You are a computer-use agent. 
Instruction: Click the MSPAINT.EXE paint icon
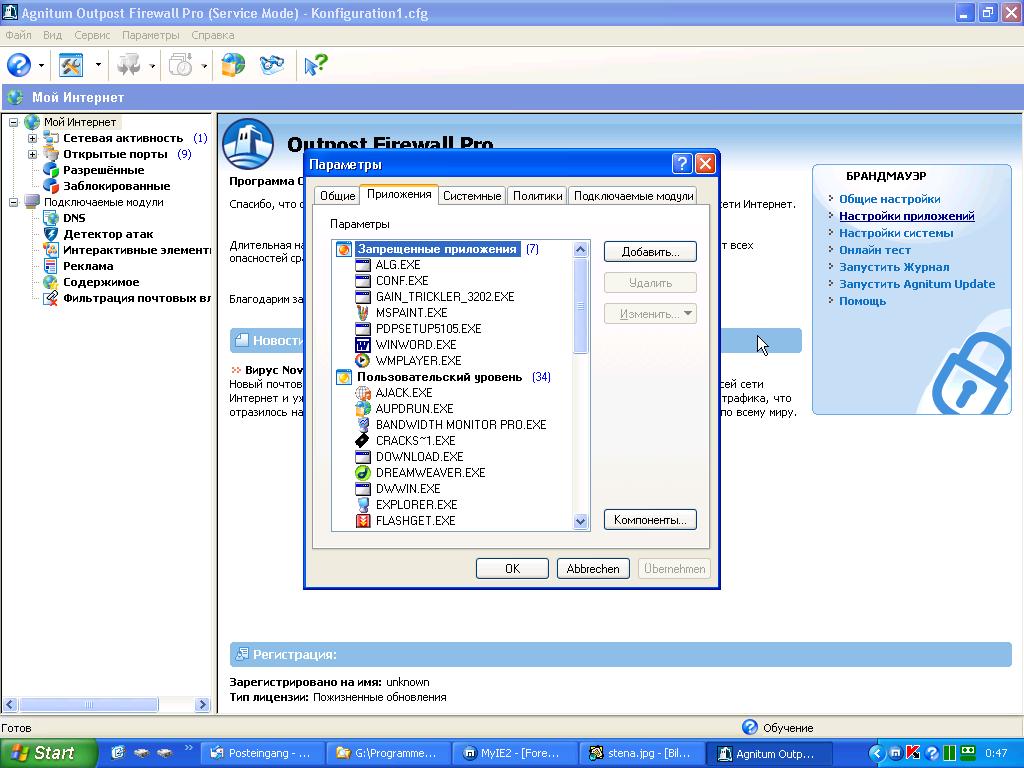pyautogui.click(x=362, y=313)
